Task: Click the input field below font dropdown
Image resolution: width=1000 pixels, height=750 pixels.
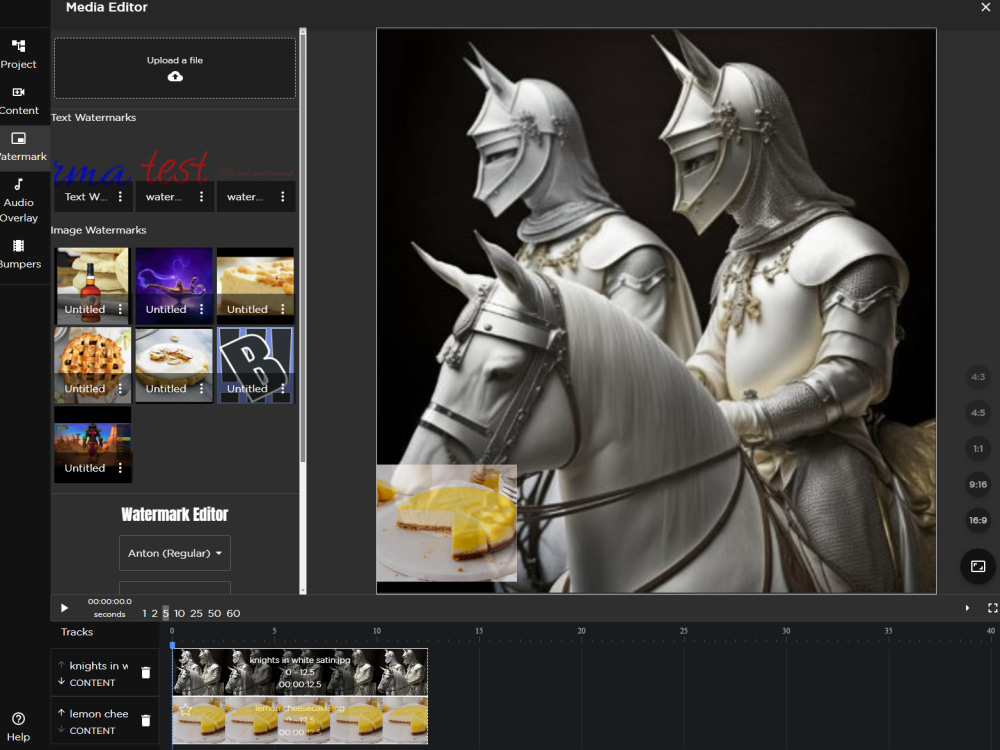Action: pos(175,587)
